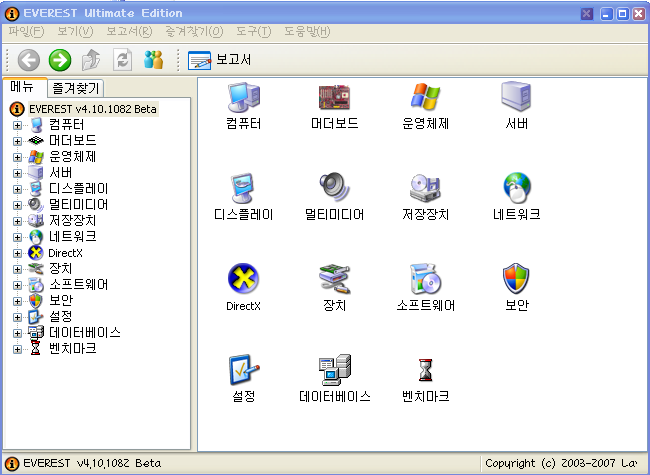Open the 파일(F) menu
The width and height of the screenshot is (650, 475).
tap(26, 32)
